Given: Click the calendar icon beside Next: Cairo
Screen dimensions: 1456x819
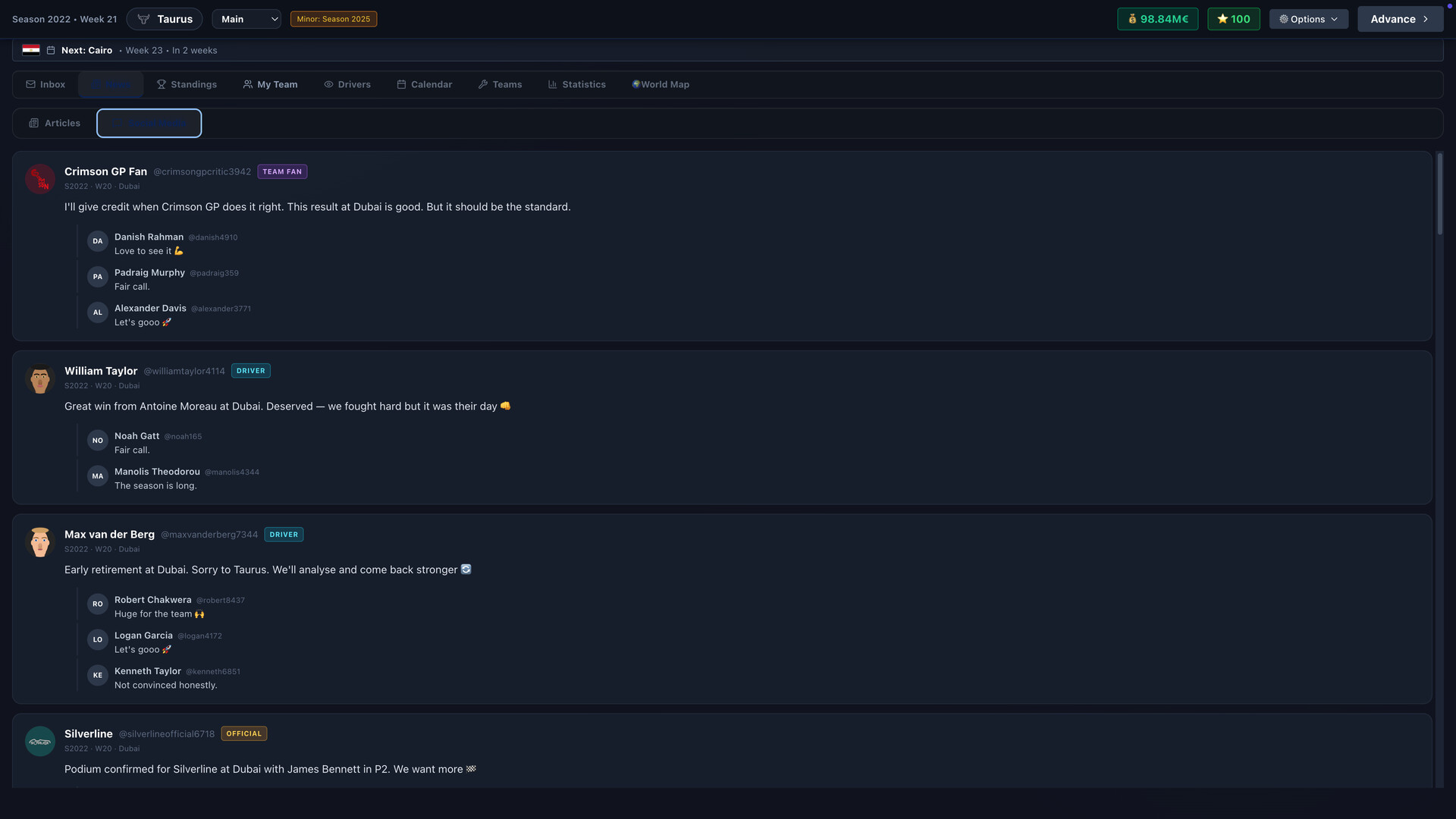Looking at the screenshot, I should (51, 50).
